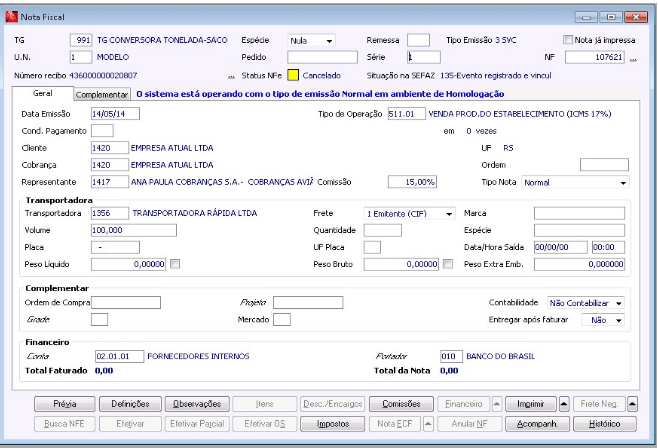Click the Série input field
Image resolution: width=658 pixels, height=448 pixels.
point(424,57)
